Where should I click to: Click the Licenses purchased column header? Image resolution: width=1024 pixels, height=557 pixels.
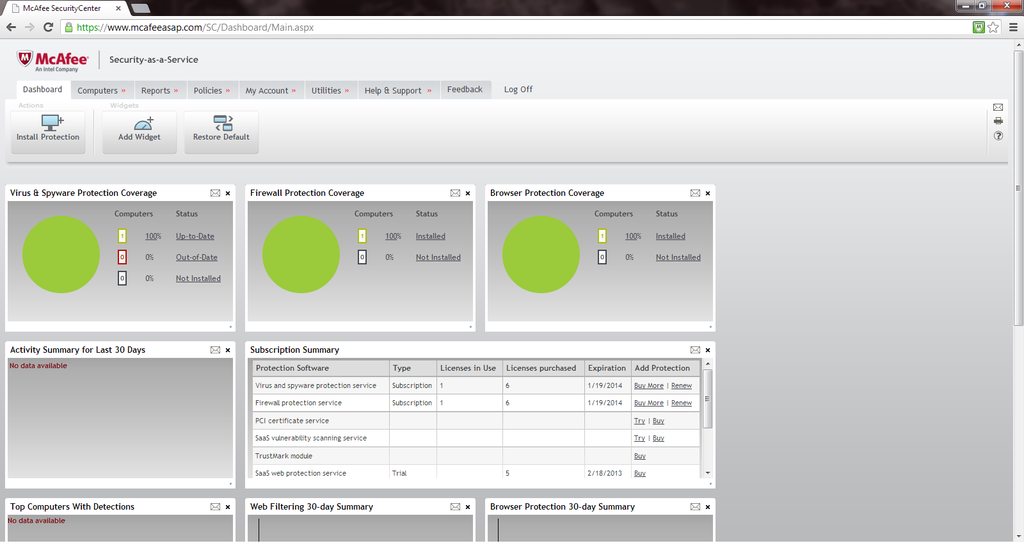541,368
